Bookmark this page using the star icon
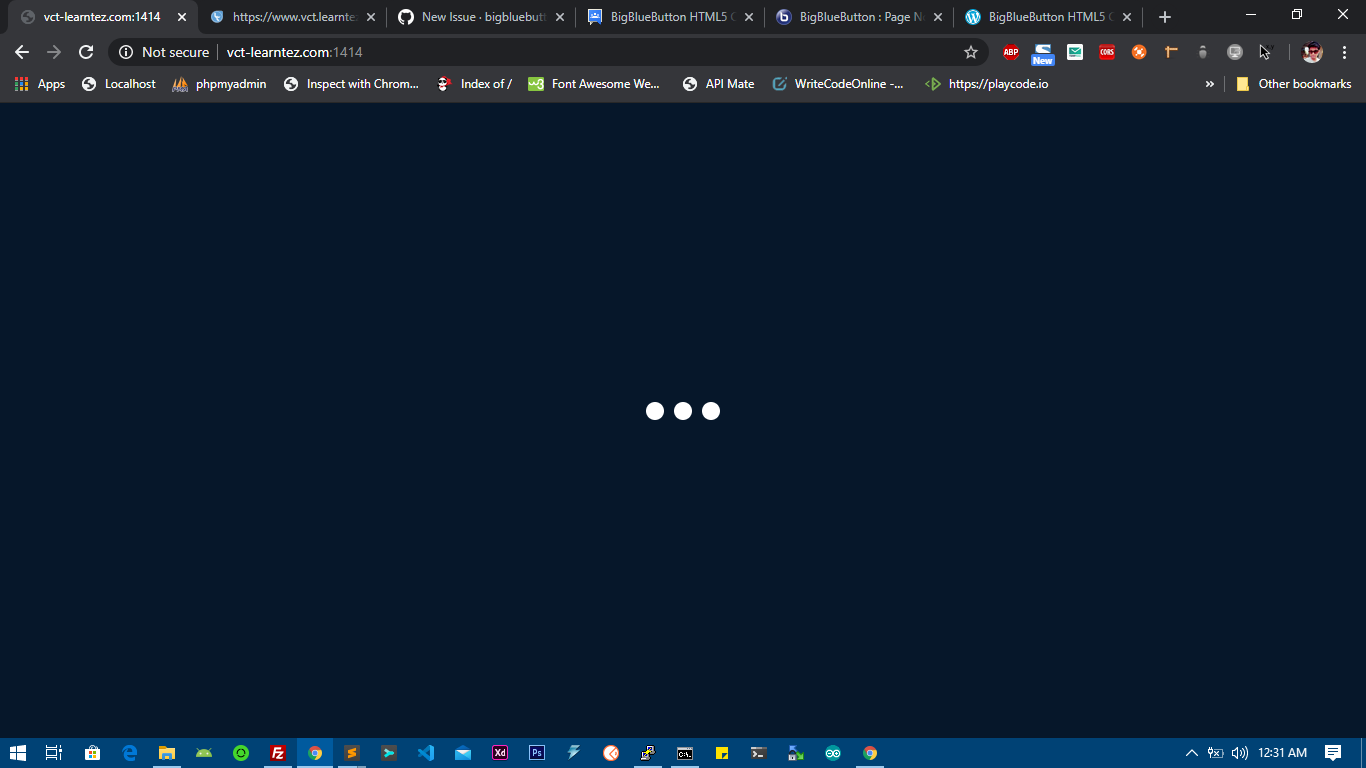 970,52
